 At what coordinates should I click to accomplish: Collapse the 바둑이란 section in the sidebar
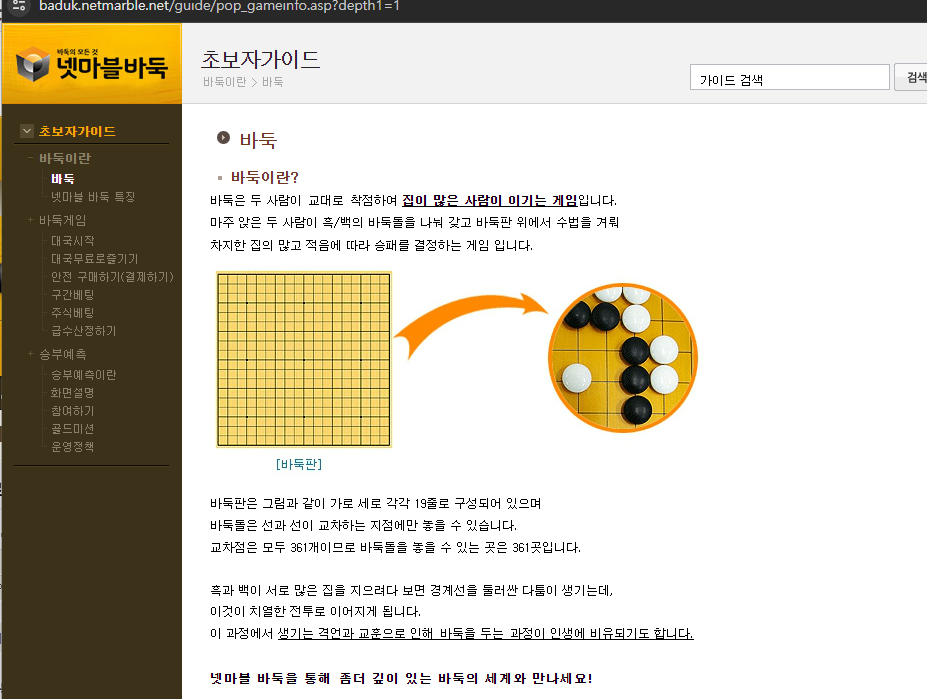[28, 158]
